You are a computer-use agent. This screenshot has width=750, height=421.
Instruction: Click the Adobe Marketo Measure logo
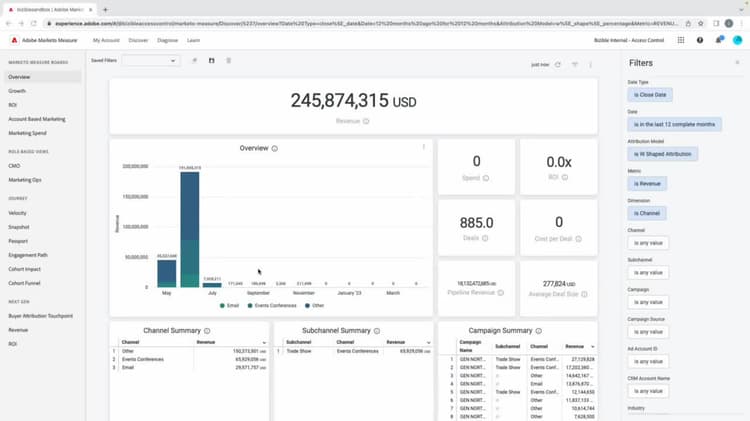click(14, 40)
